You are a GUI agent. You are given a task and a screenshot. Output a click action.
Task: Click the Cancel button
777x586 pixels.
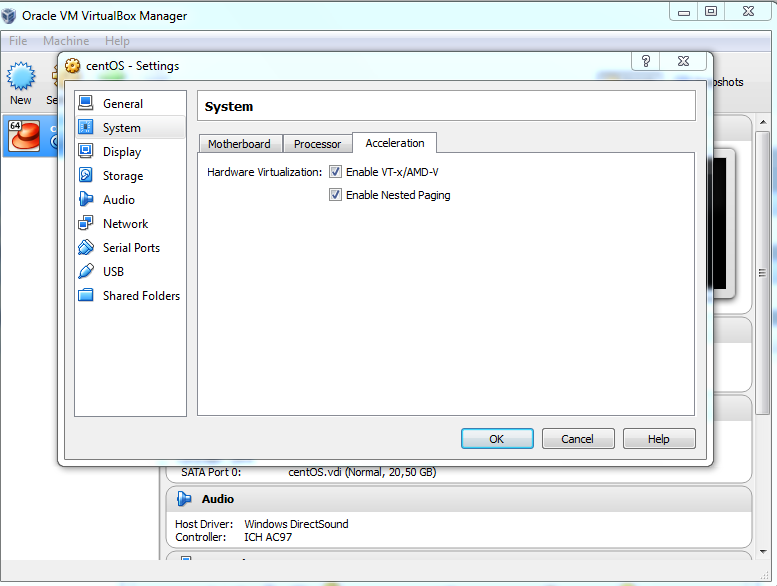point(578,439)
